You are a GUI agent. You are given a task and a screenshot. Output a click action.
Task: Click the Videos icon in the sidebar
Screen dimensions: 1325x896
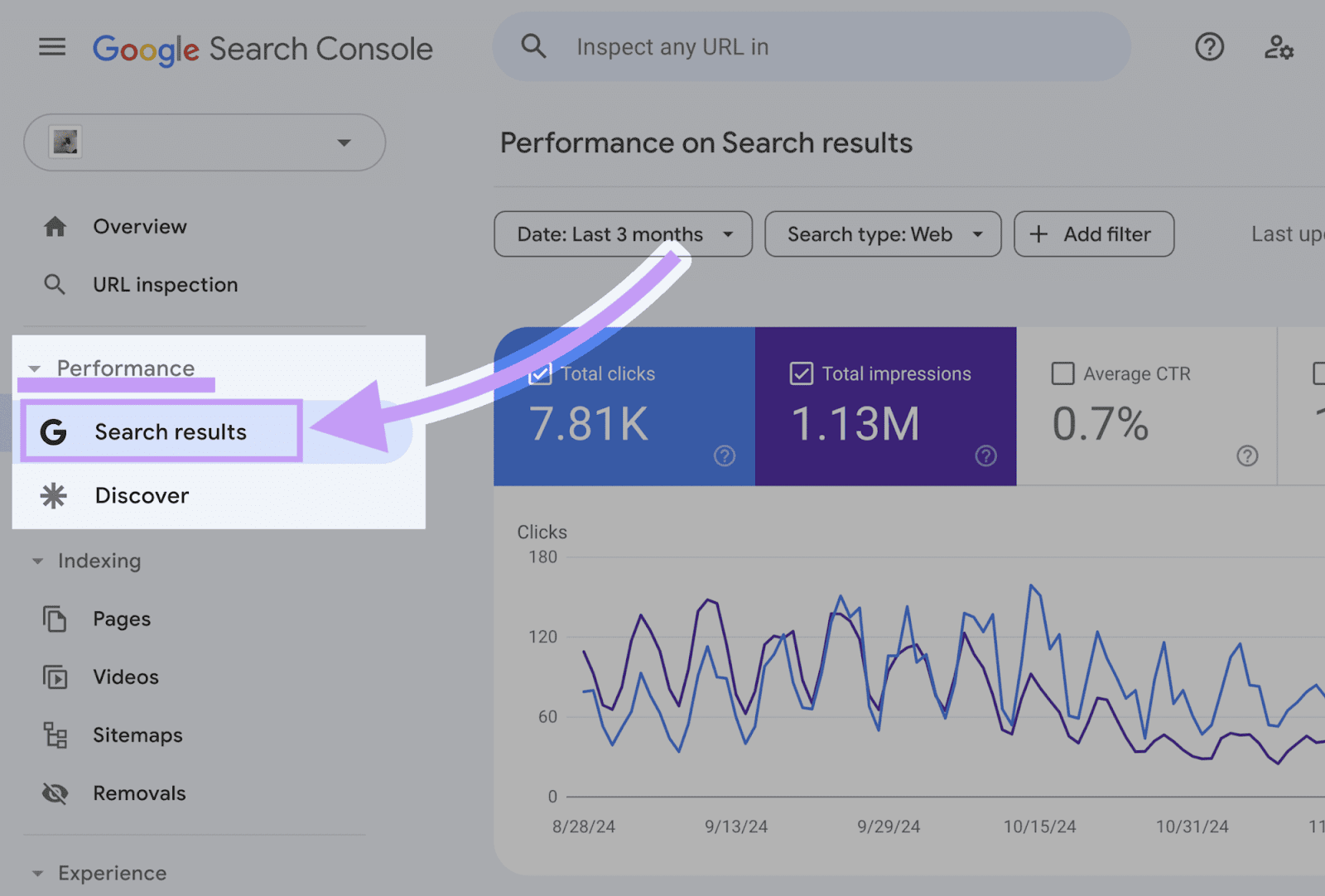(55, 677)
